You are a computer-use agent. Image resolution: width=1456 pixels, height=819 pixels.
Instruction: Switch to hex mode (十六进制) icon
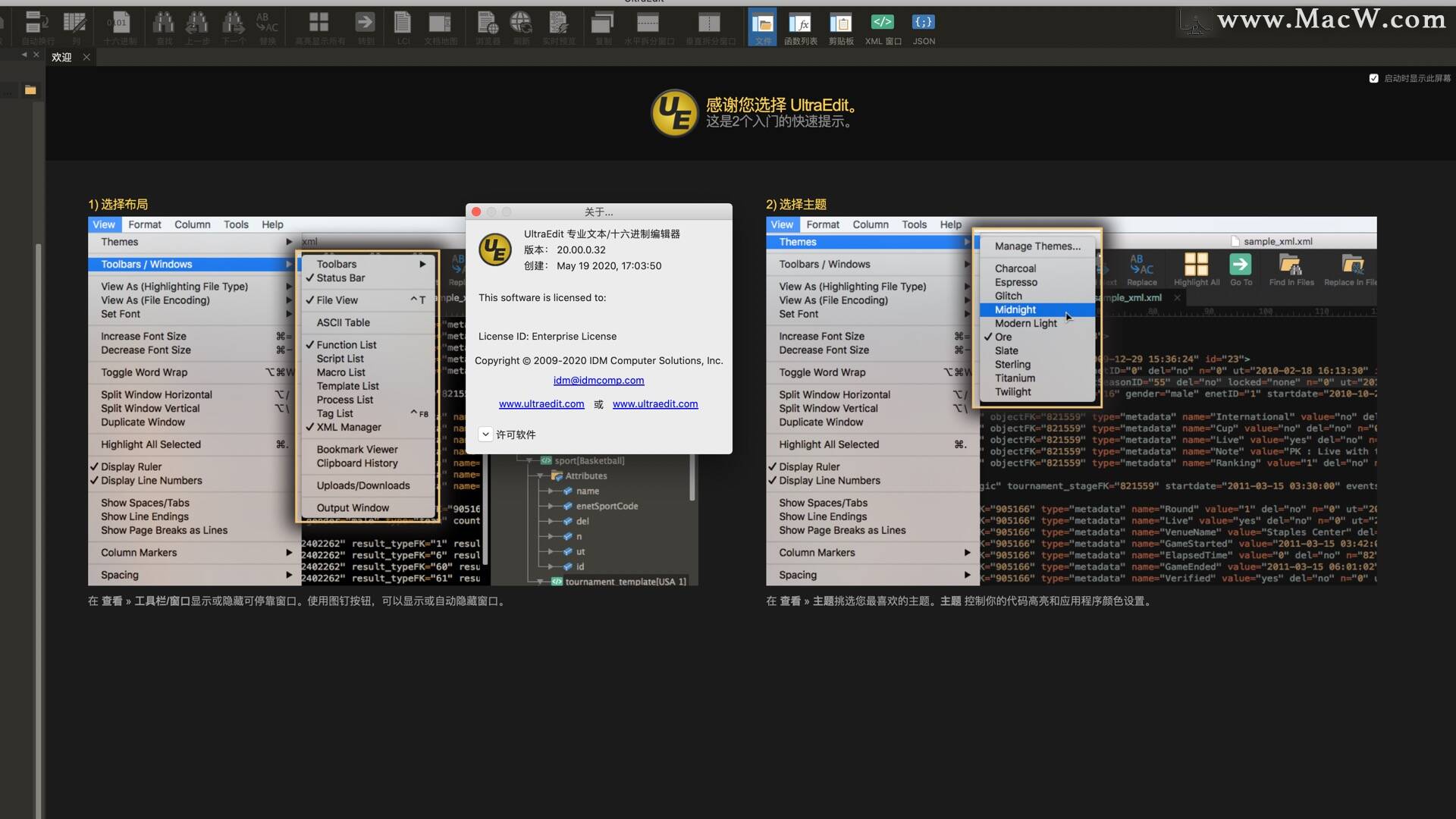click(x=119, y=28)
